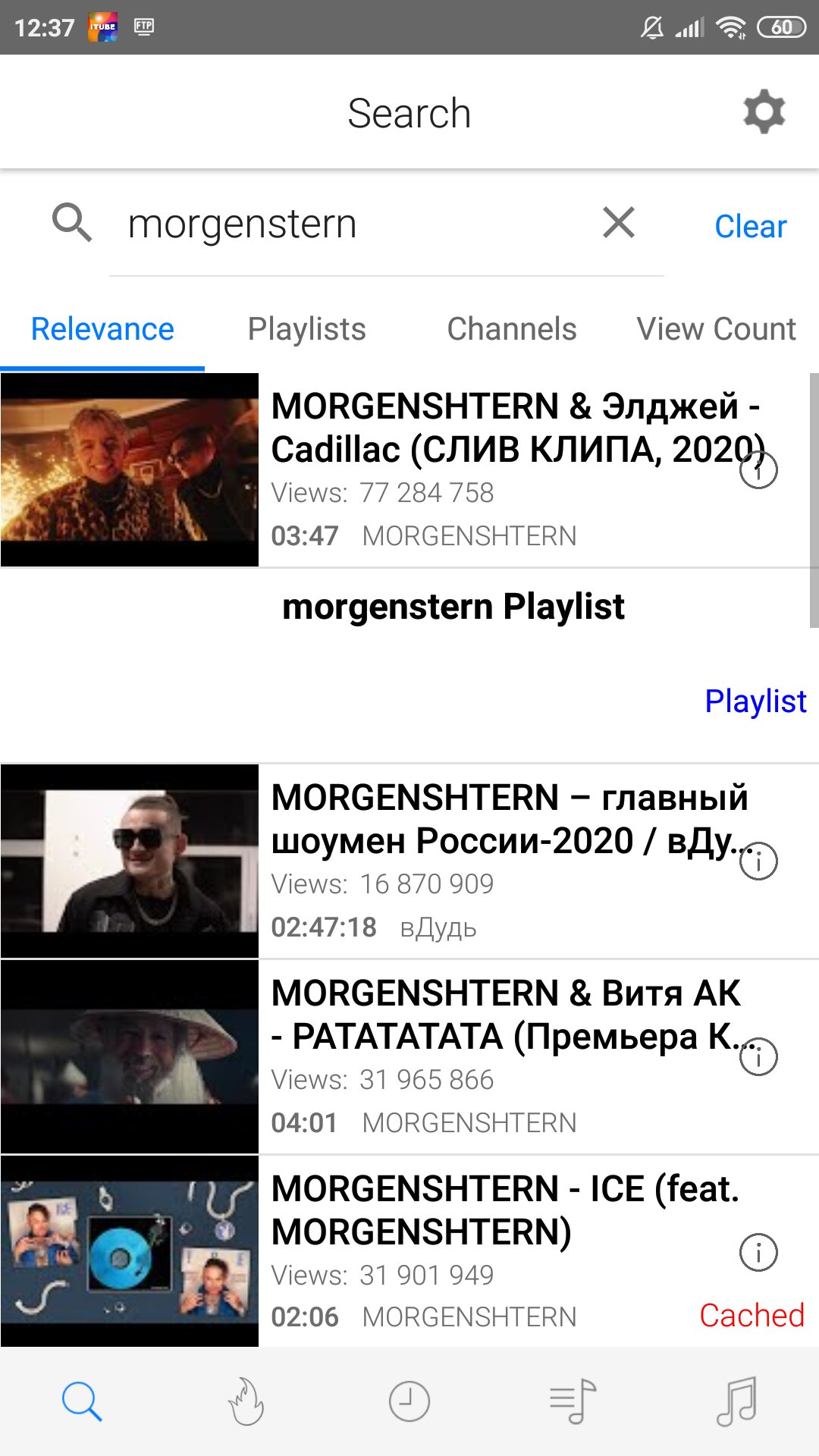Tap the magnifier icon beside the search field
819x1456 pixels.
pyautogui.click(x=72, y=223)
